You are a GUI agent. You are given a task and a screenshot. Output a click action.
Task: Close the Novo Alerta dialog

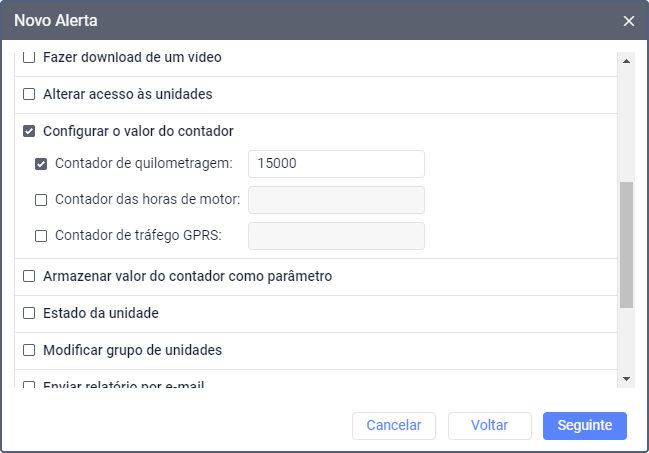point(629,20)
